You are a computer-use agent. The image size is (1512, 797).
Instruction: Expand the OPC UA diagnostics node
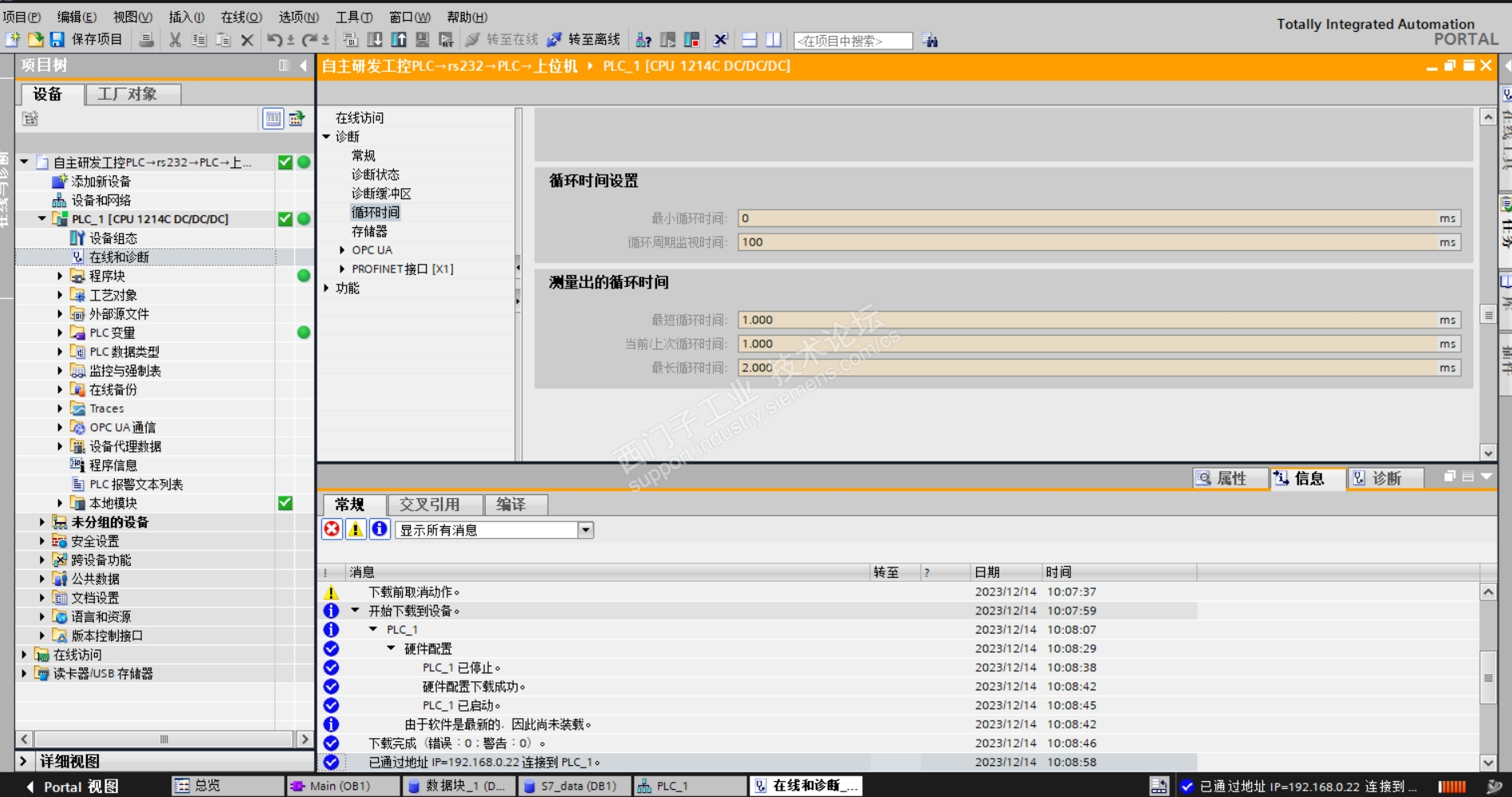[342, 250]
